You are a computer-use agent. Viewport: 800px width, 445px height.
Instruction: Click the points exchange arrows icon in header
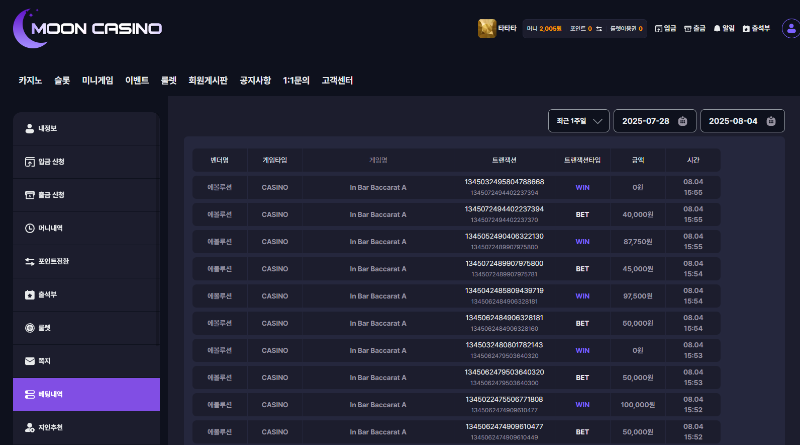pos(599,29)
